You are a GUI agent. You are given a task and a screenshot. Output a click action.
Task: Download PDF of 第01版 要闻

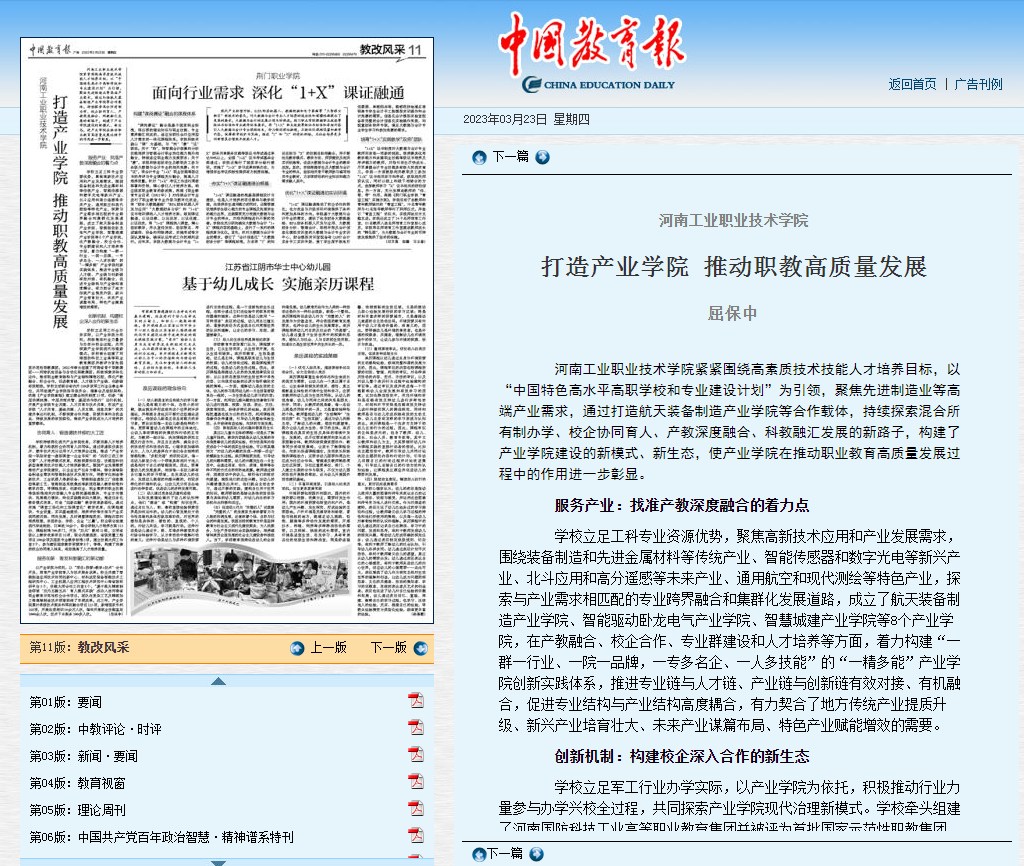(416, 701)
